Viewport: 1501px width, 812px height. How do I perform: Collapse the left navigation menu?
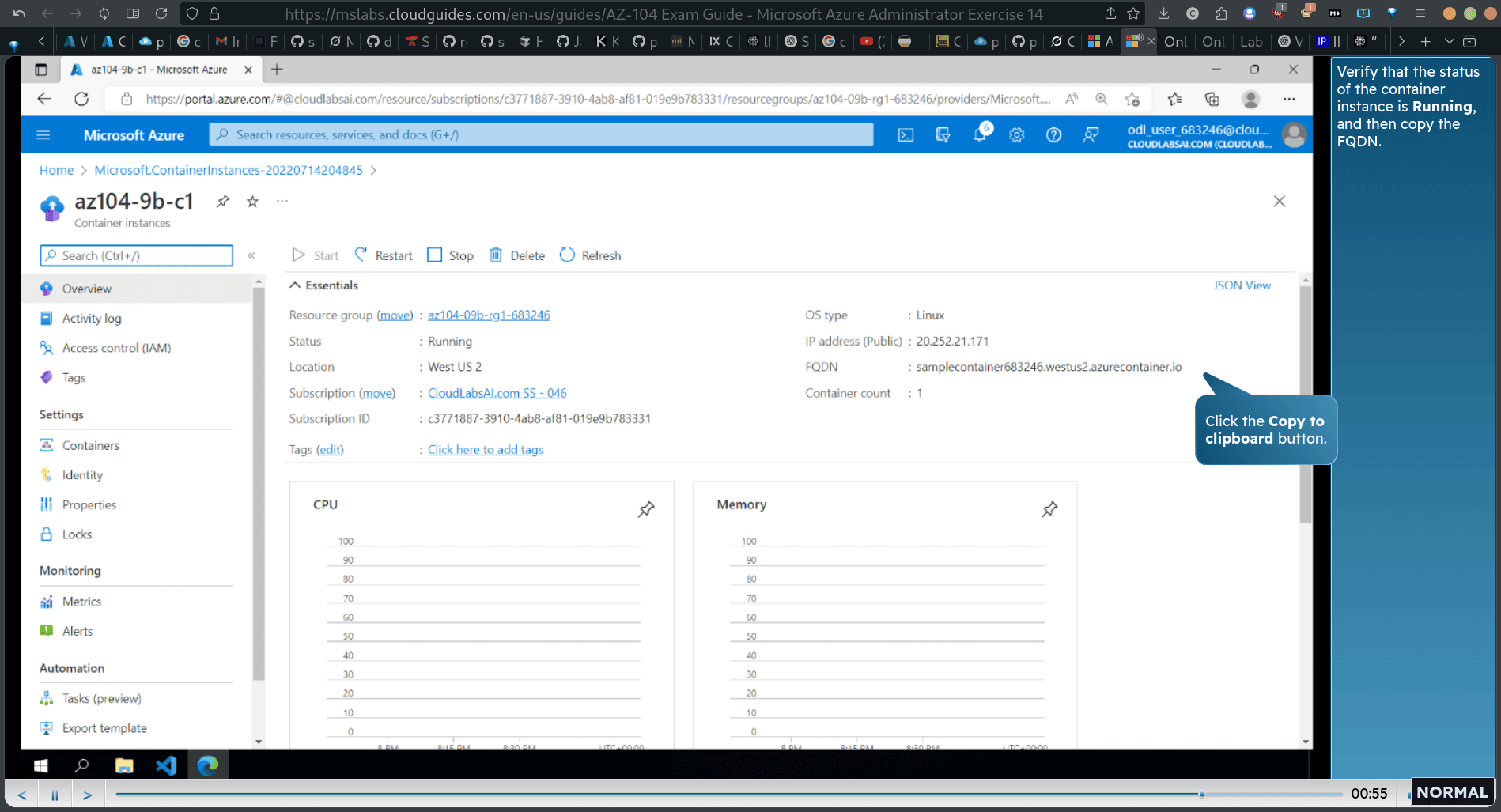[x=251, y=255]
